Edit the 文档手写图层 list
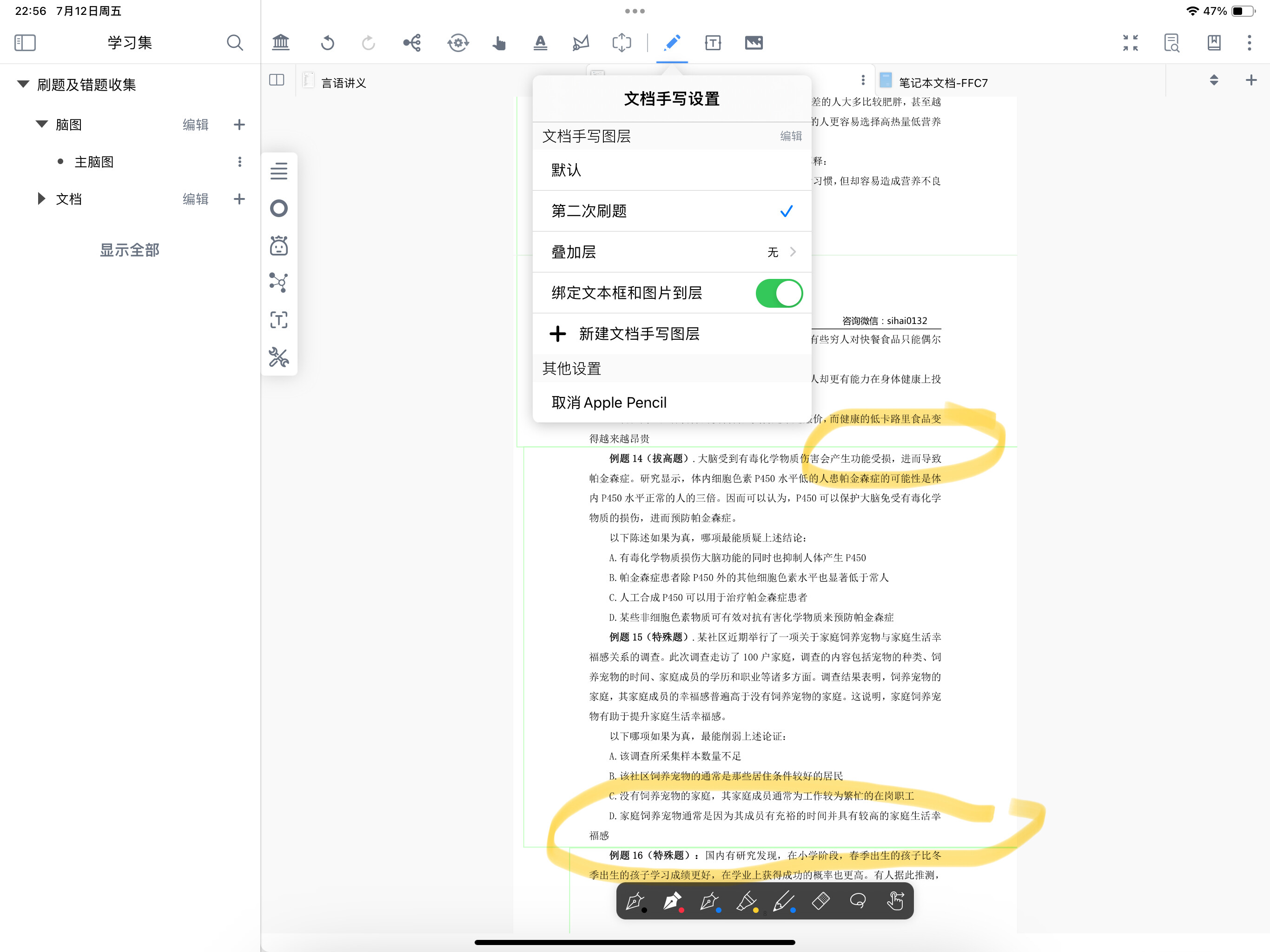Viewport: 1270px width, 952px height. tap(791, 136)
